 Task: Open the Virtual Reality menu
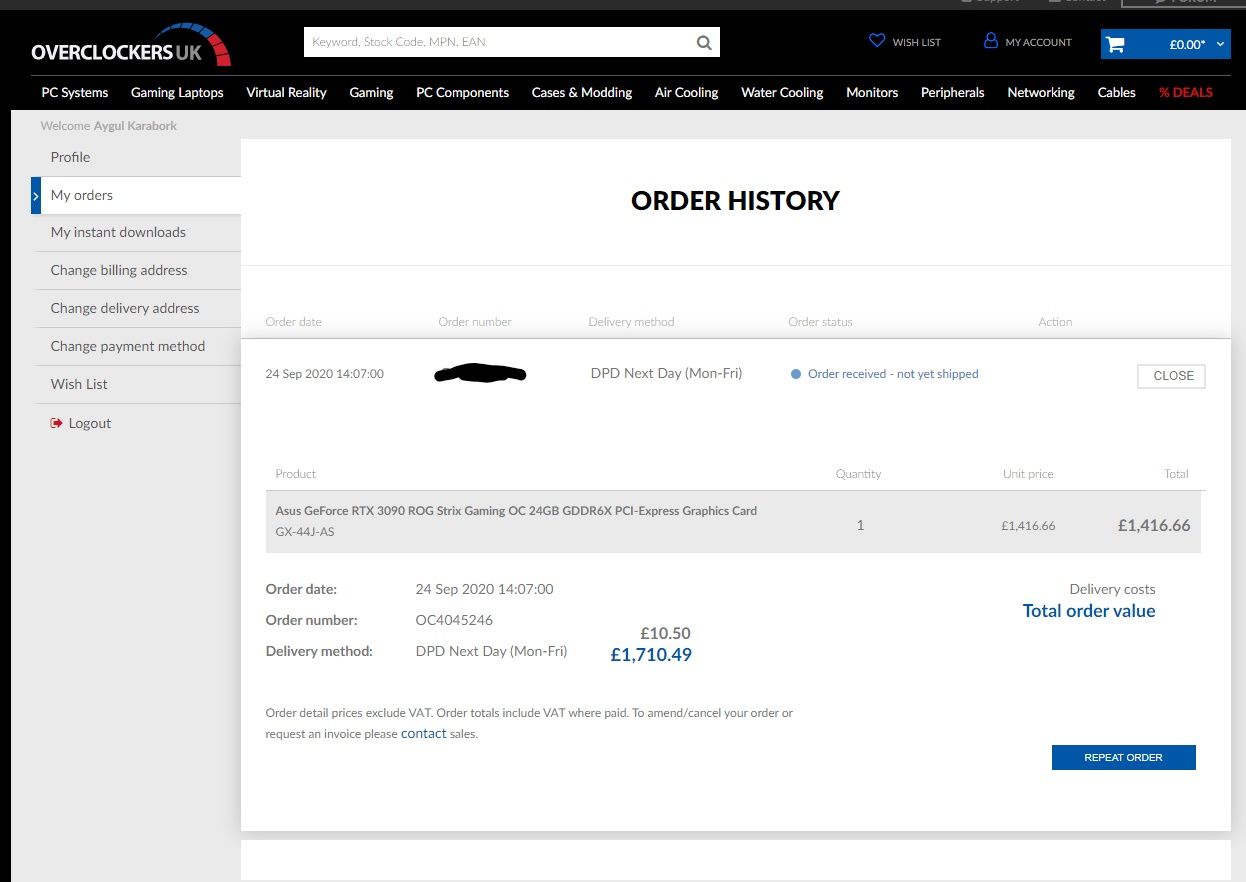(x=286, y=92)
